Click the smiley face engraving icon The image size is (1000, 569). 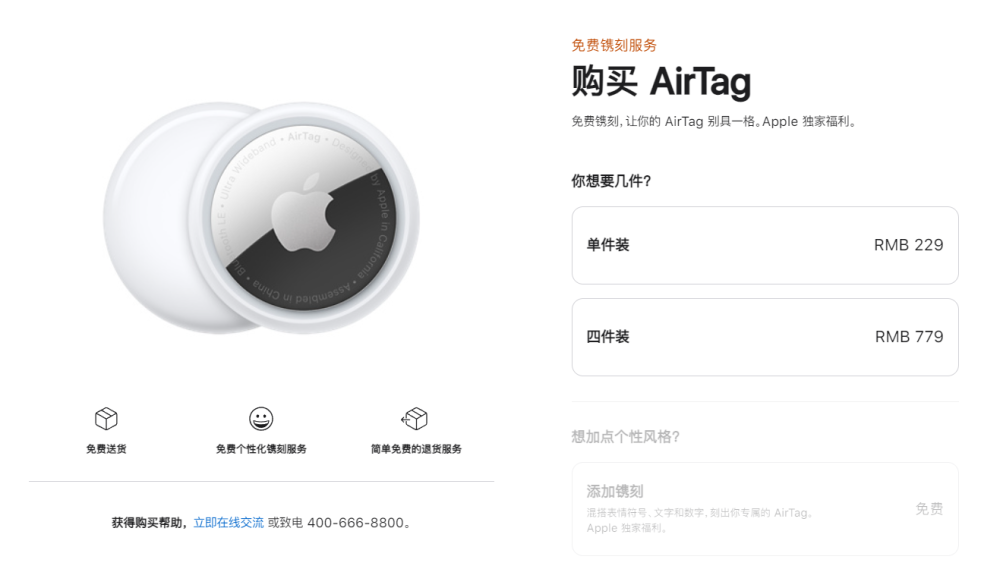coord(261,419)
